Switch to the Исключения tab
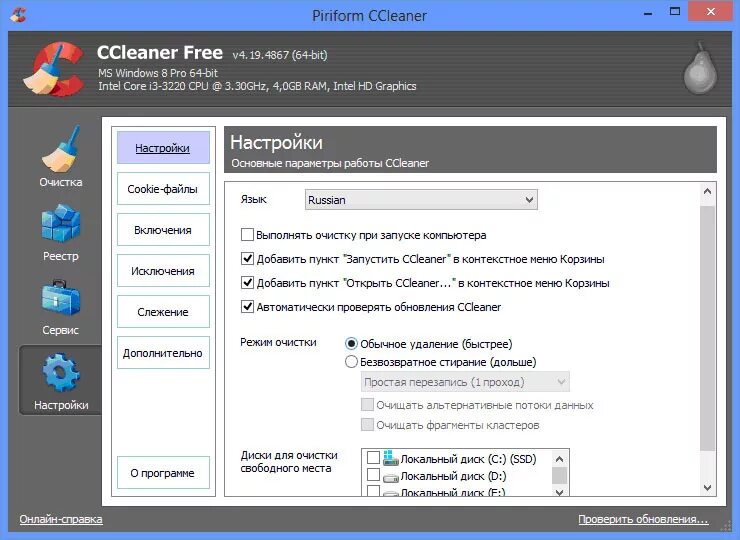This screenshot has height=540, width=740. point(163,271)
